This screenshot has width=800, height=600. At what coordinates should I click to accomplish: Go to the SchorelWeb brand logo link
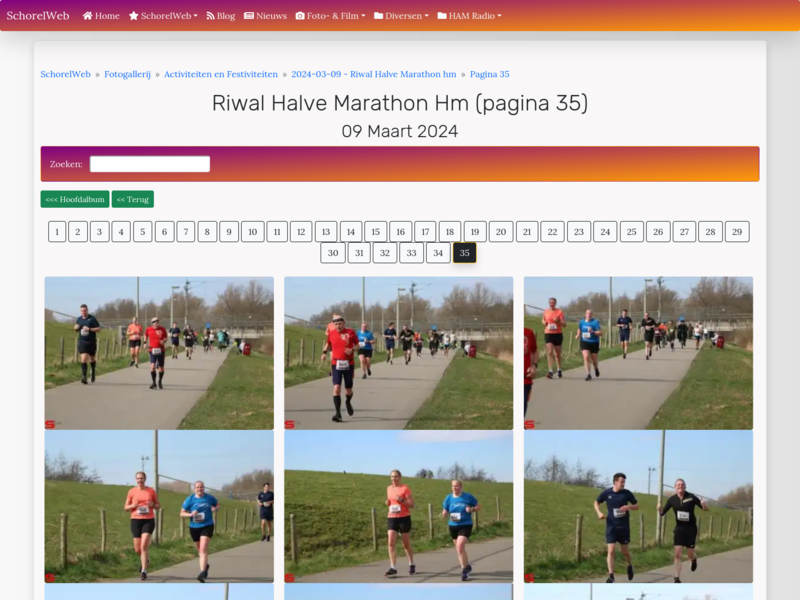coord(38,16)
